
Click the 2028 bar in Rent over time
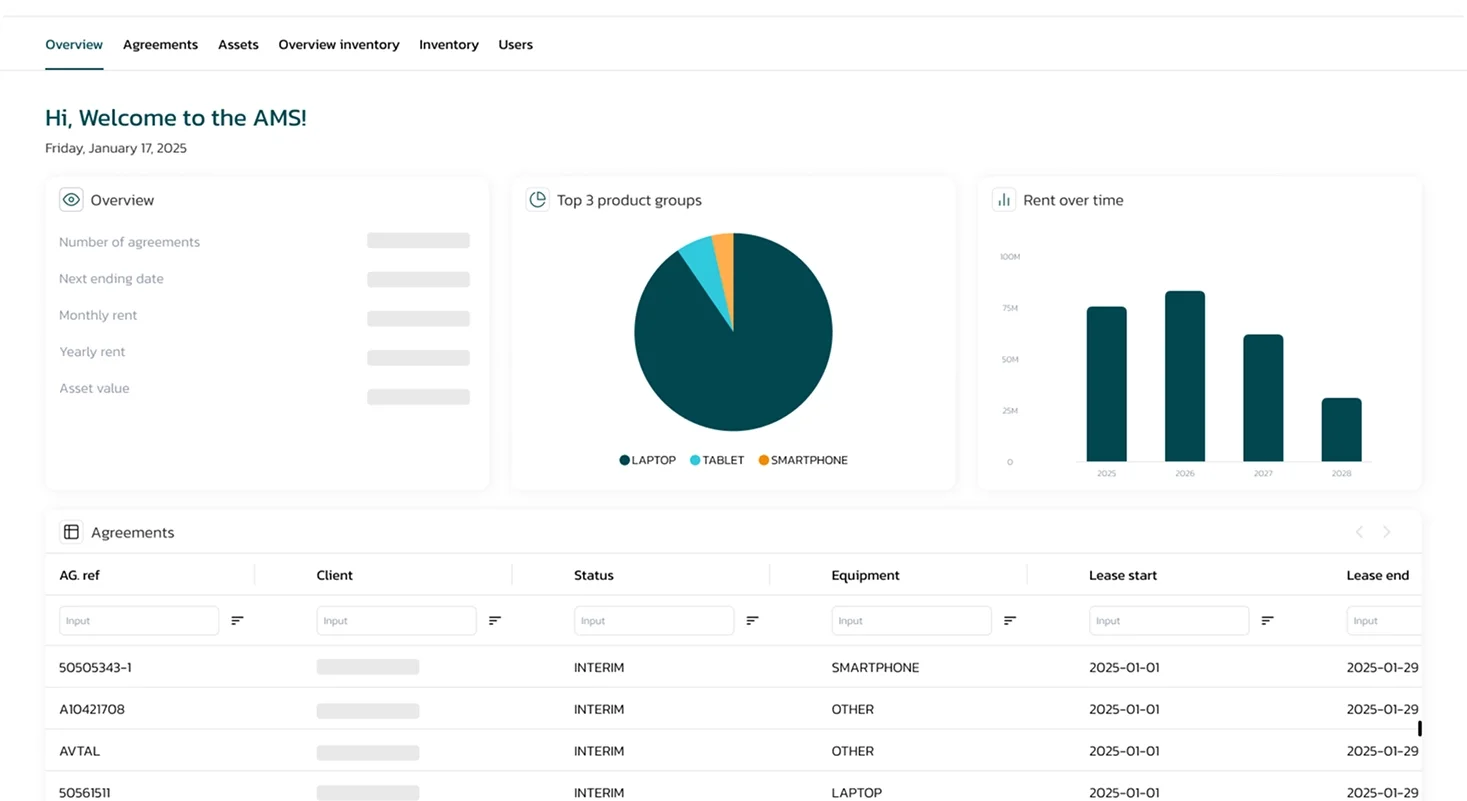pyautogui.click(x=1342, y=430)
